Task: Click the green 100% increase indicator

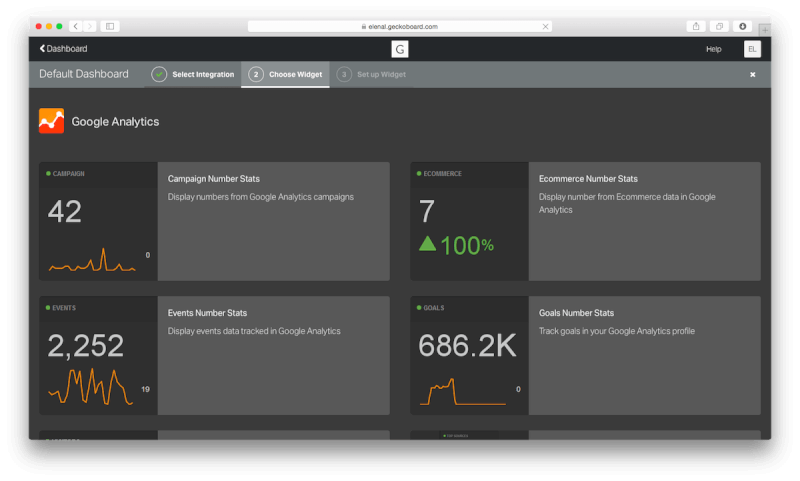Action: (x=456, y=245)
